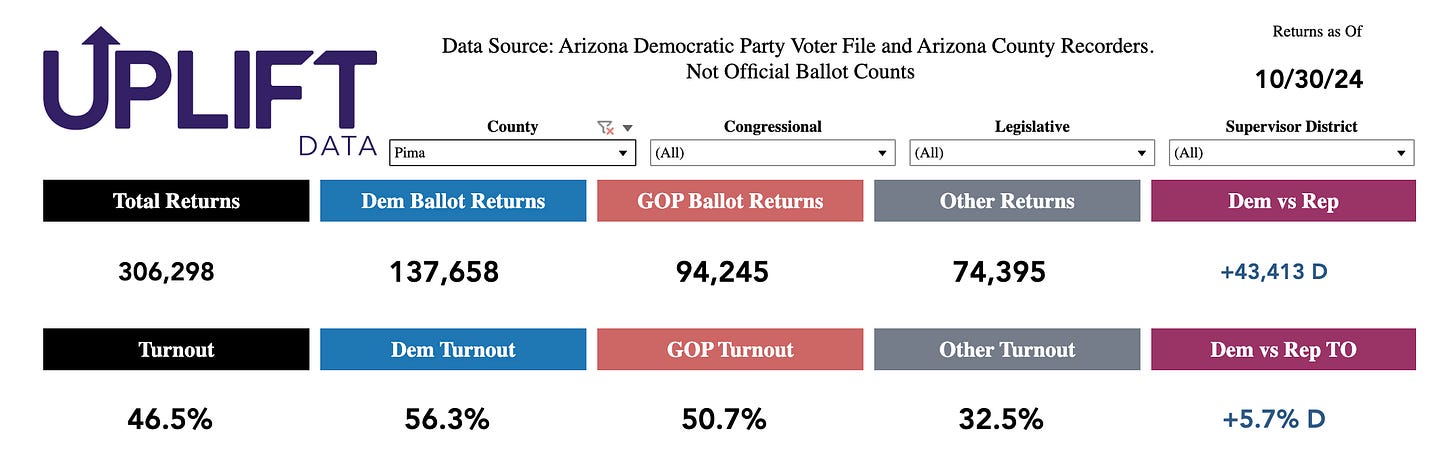
Task: Click the Other Returns header tile
Action: [x=1007, y=201]
